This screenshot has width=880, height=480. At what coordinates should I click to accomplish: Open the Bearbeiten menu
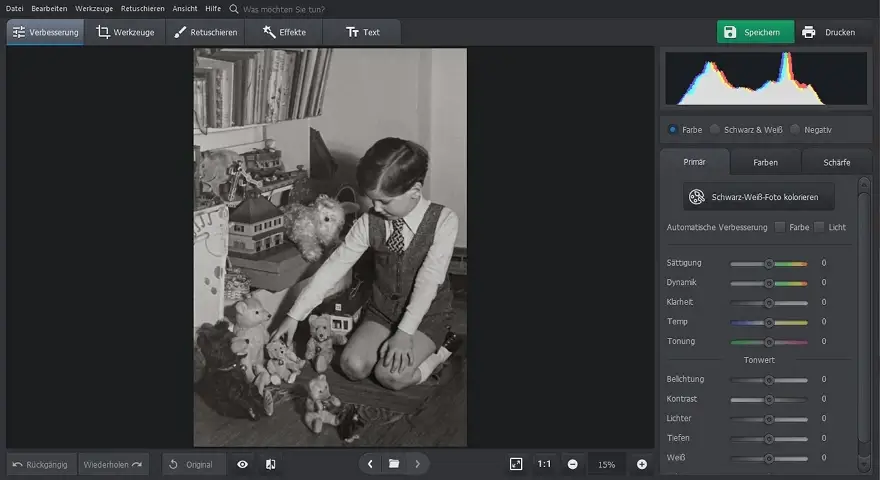tap(49, 8)
